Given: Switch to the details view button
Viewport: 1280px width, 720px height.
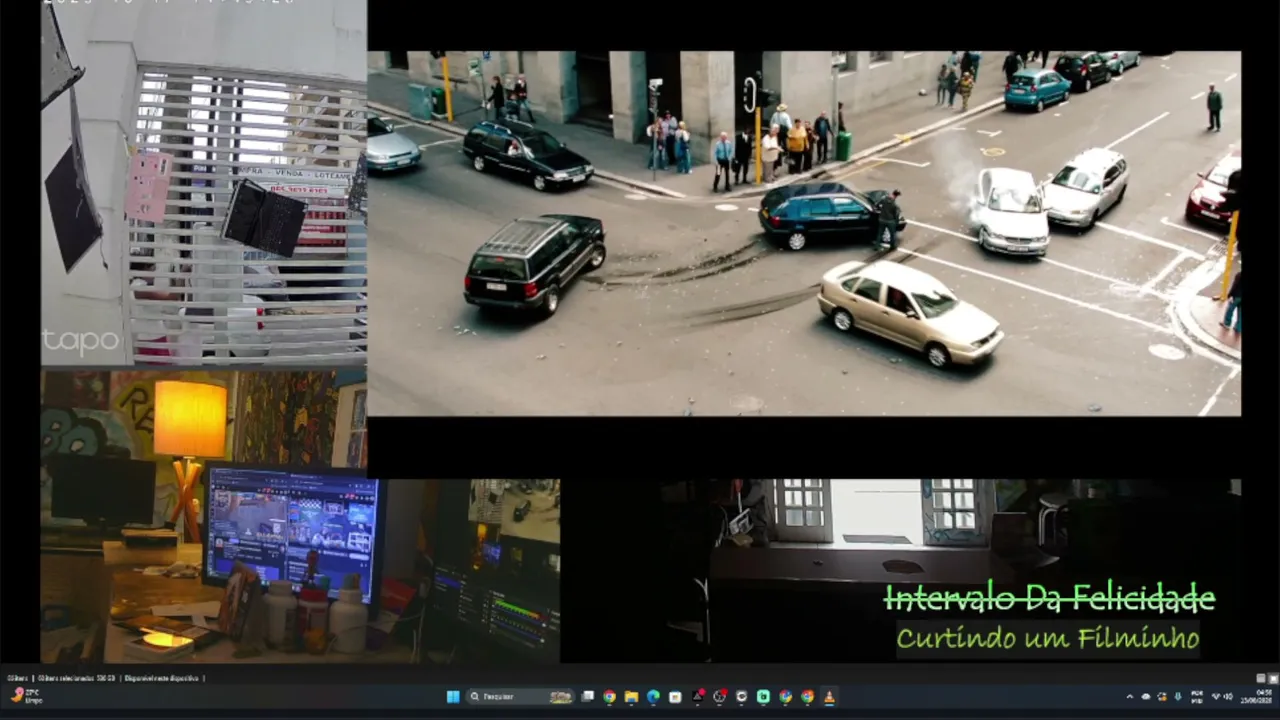Looking at the screenshot, I should [1261, 678].
